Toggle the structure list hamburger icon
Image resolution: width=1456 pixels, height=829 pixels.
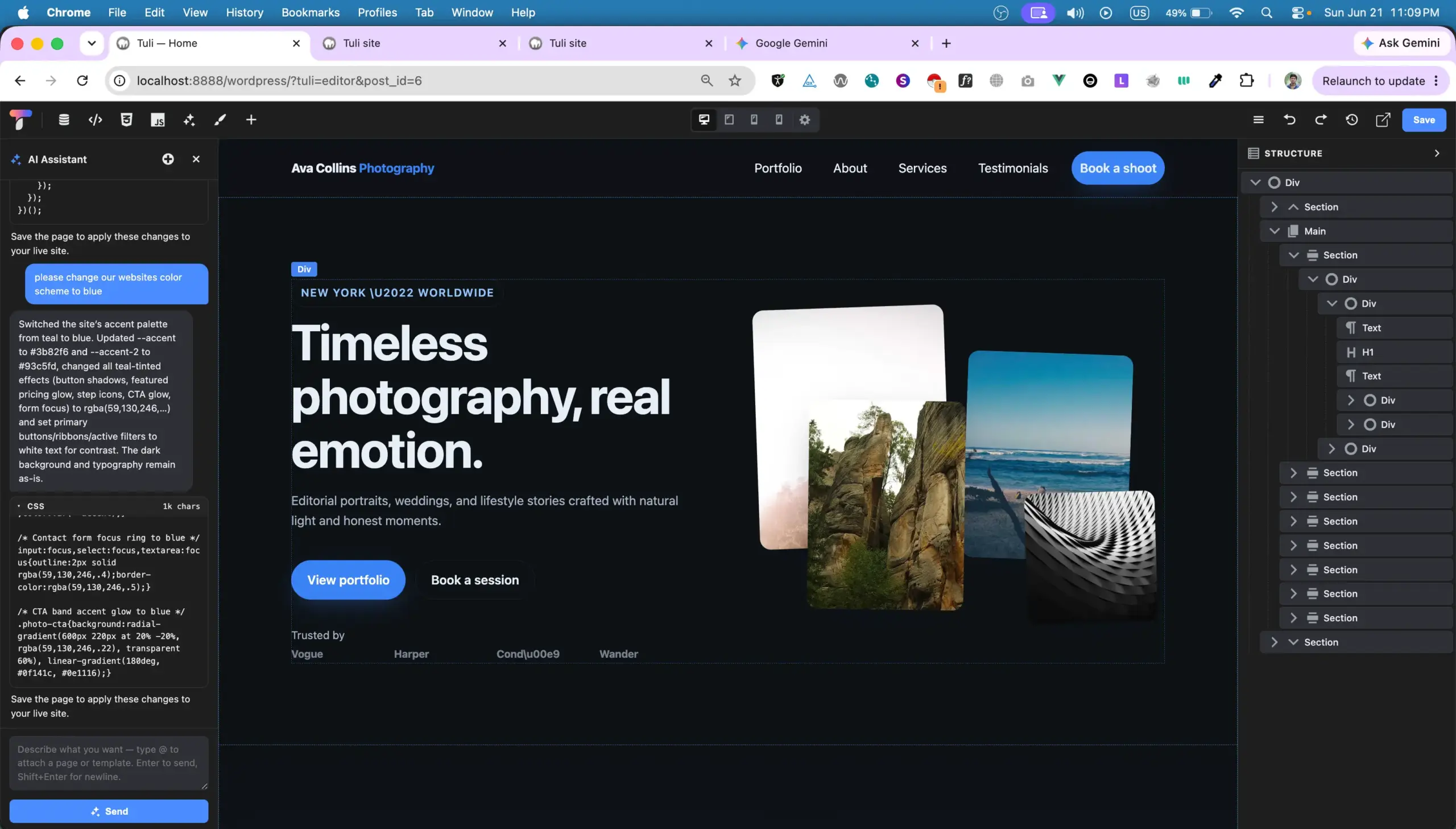(x=1258, y=119)
